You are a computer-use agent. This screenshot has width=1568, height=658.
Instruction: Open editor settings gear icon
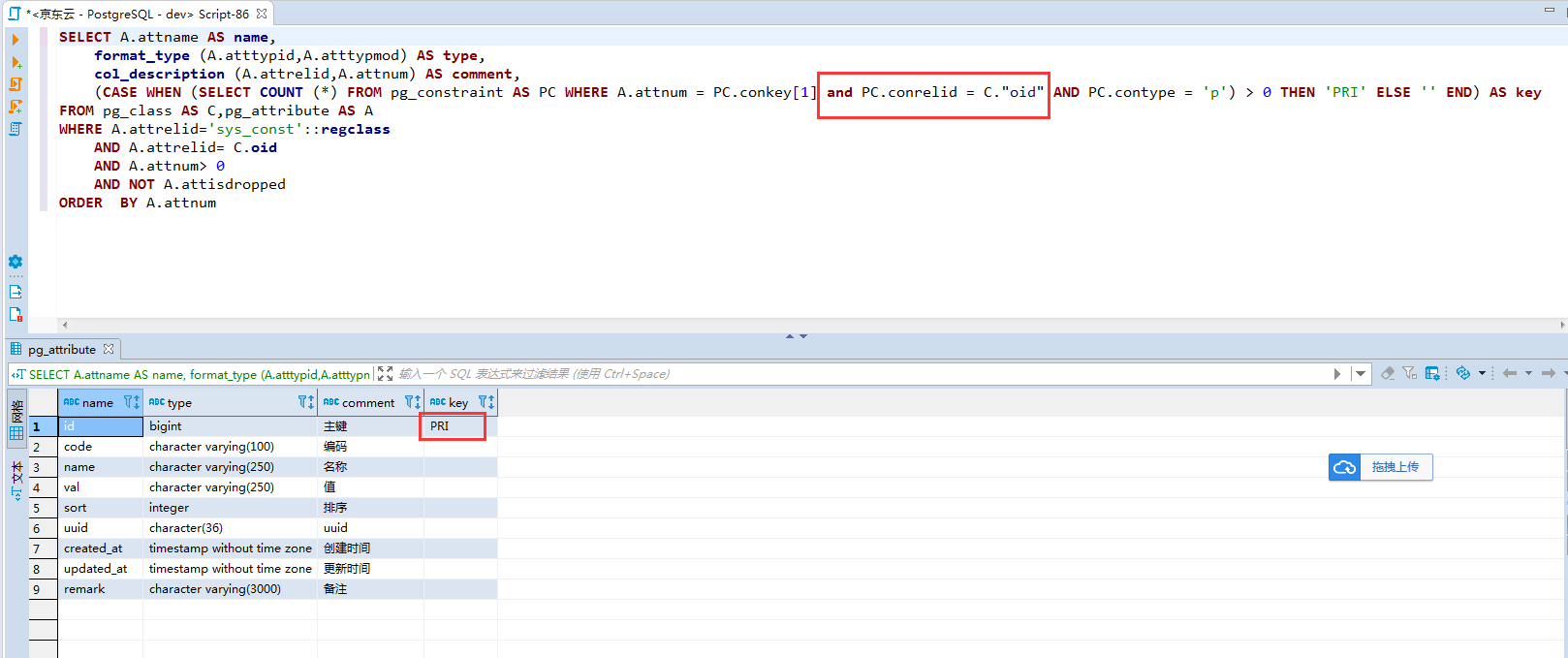[x=16, y=262]
